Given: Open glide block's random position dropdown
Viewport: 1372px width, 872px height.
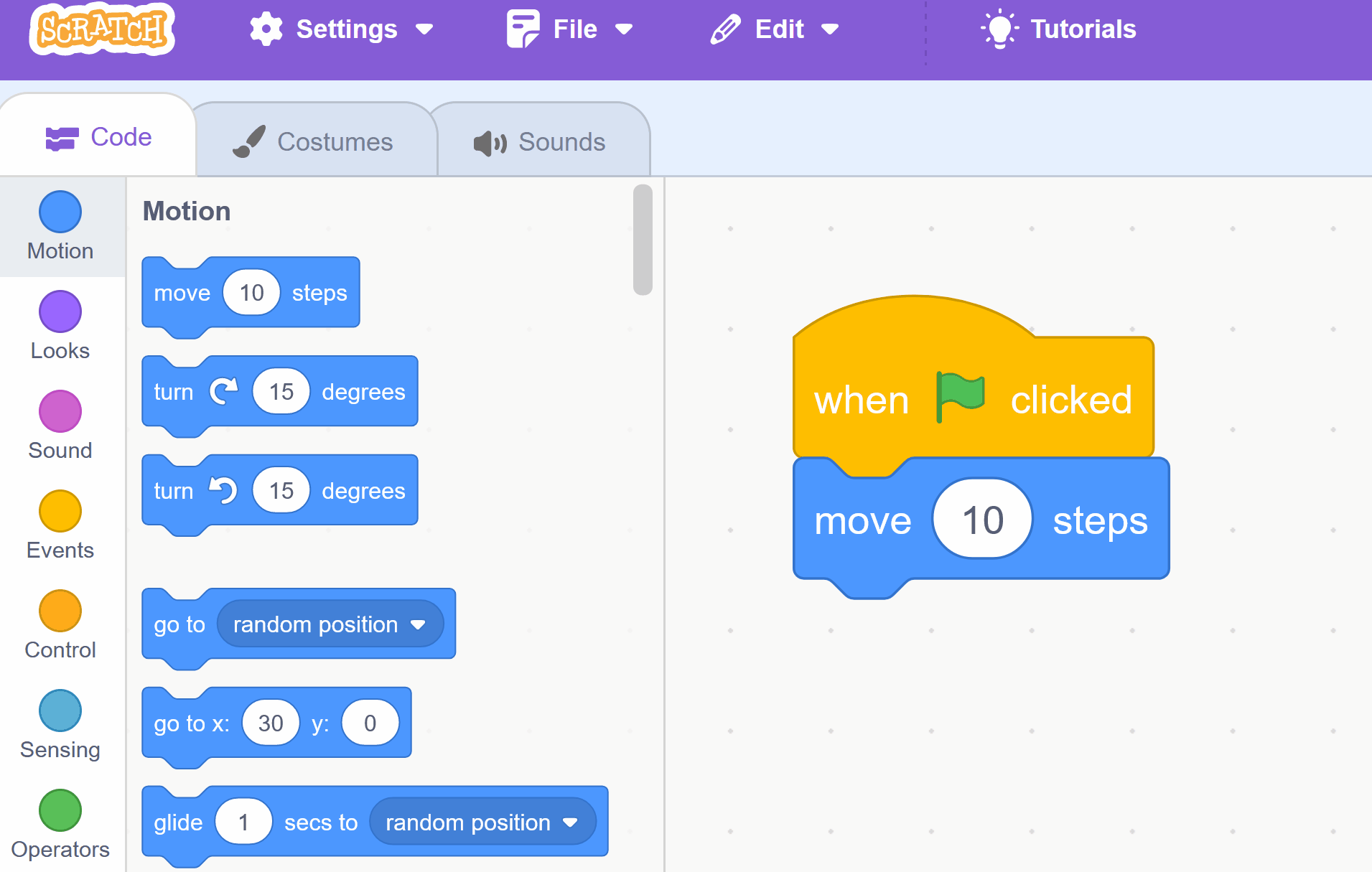Looking at the screenshot, I should tap(571, 822).
